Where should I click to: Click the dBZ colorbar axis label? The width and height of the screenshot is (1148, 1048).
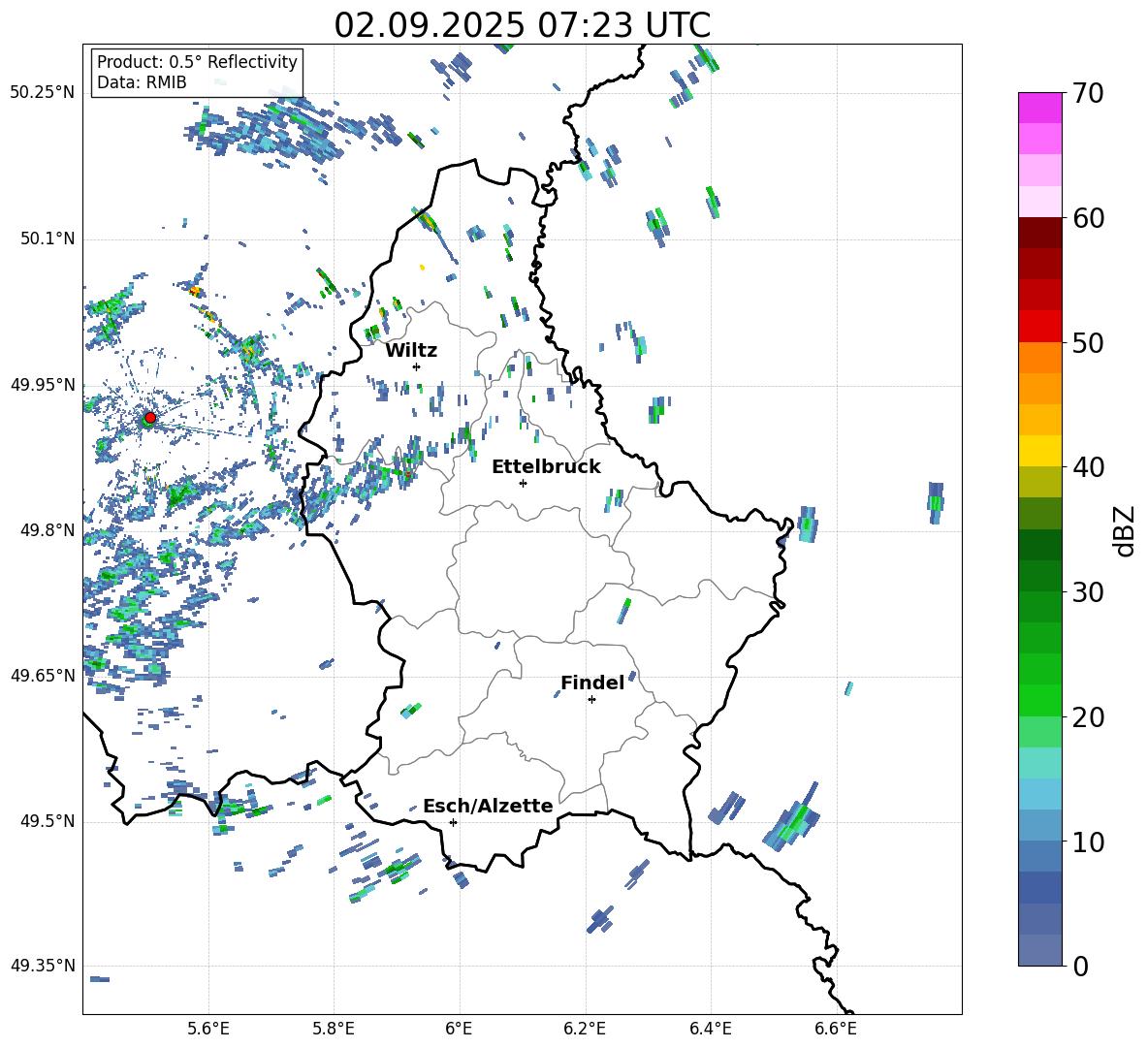tap(1126, 530)
